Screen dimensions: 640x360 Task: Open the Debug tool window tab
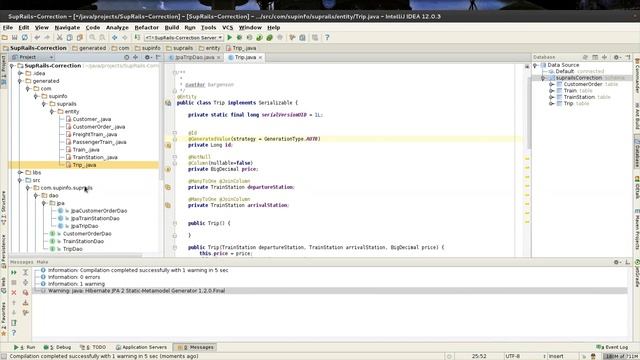click(x=58, y=347)
